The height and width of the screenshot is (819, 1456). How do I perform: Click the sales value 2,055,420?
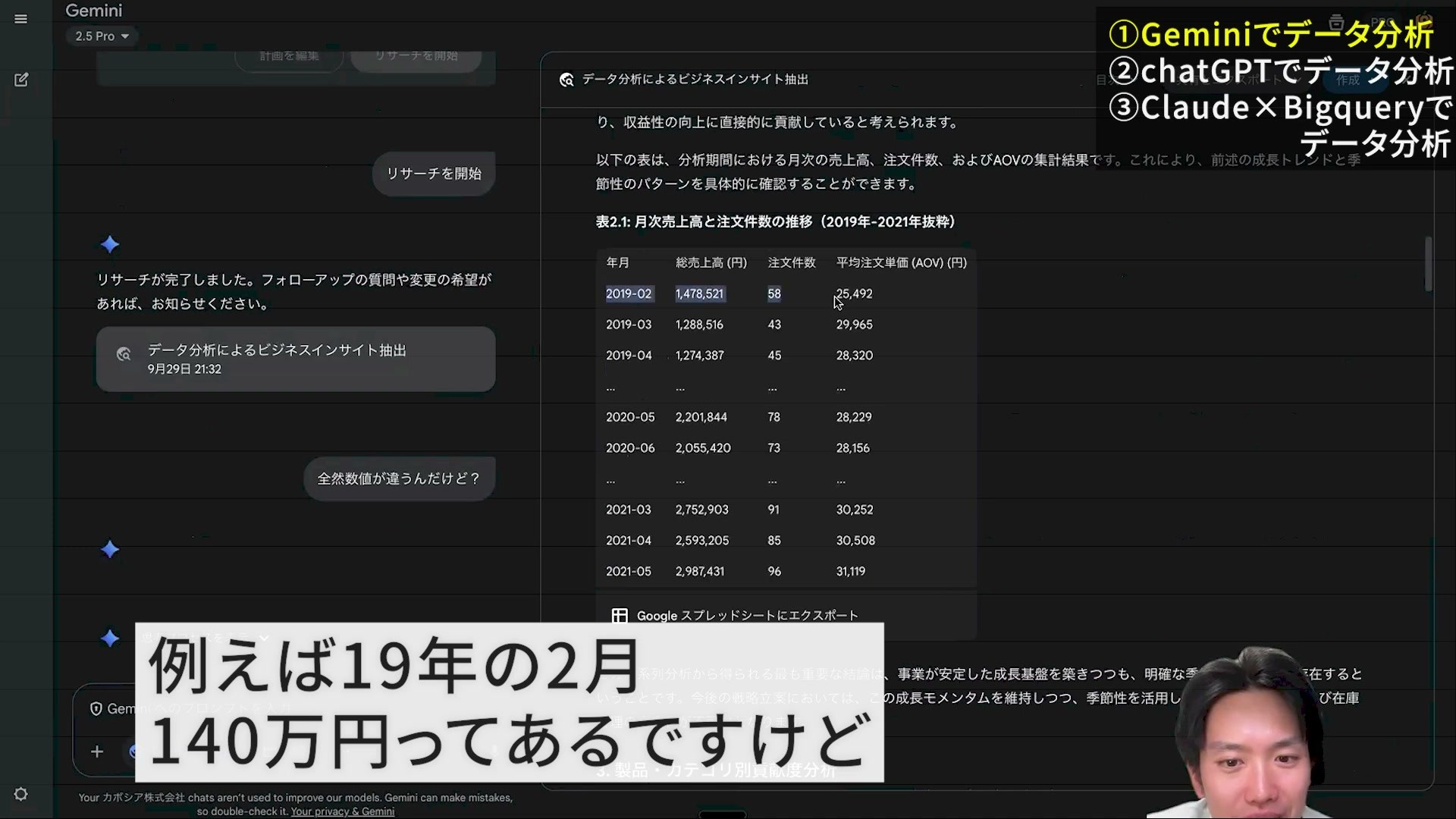point(703,448)
